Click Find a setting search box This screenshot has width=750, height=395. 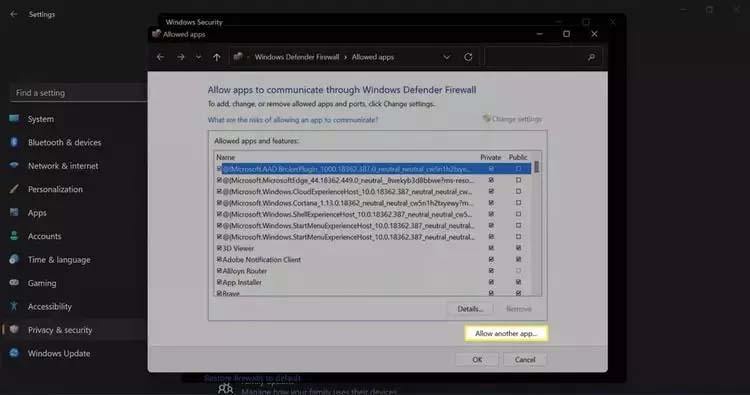(77, 93)
